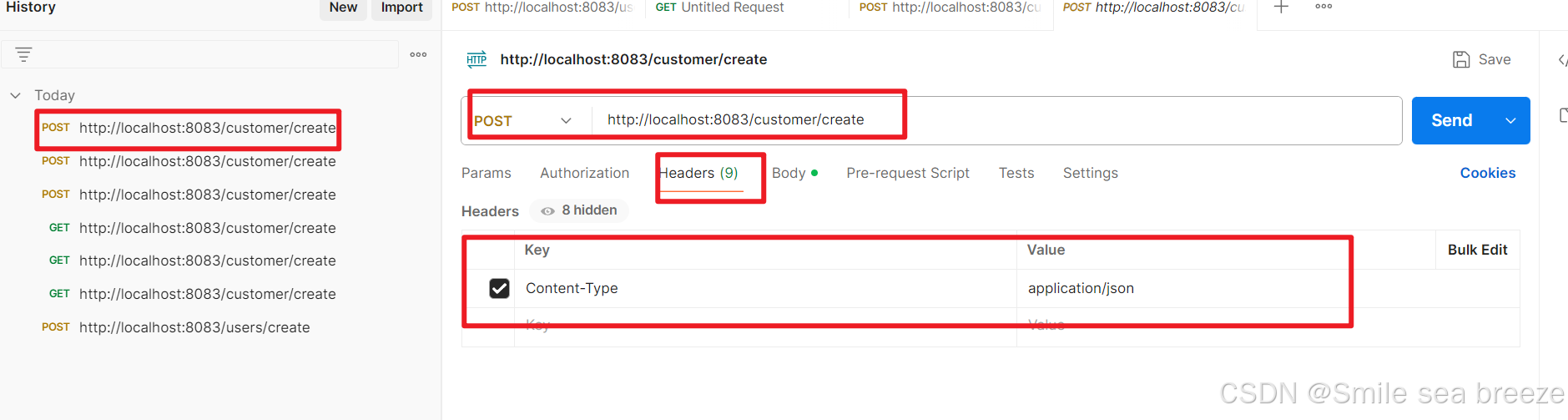This screenshot has height=420, width=1568.
Task: Open the Pre-request Script tab
Action: pos(908,173)
